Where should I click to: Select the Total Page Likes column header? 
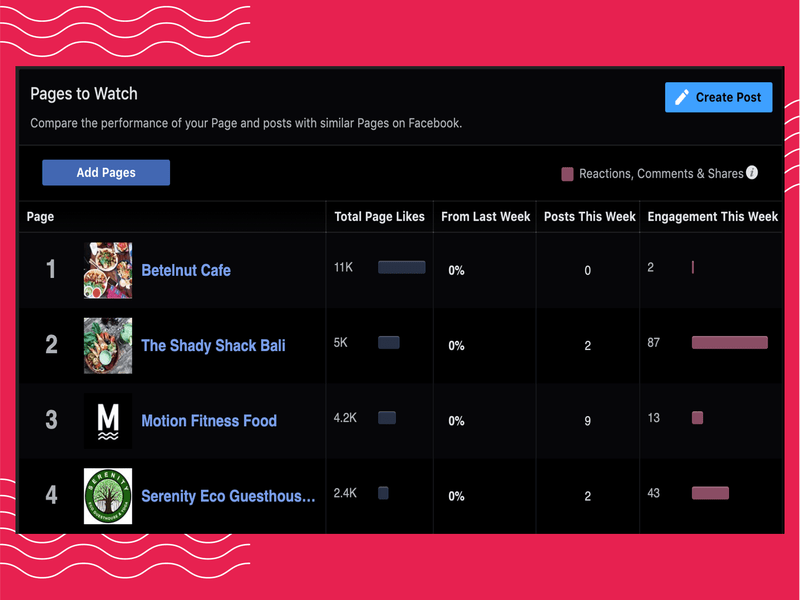click(379, 217)
